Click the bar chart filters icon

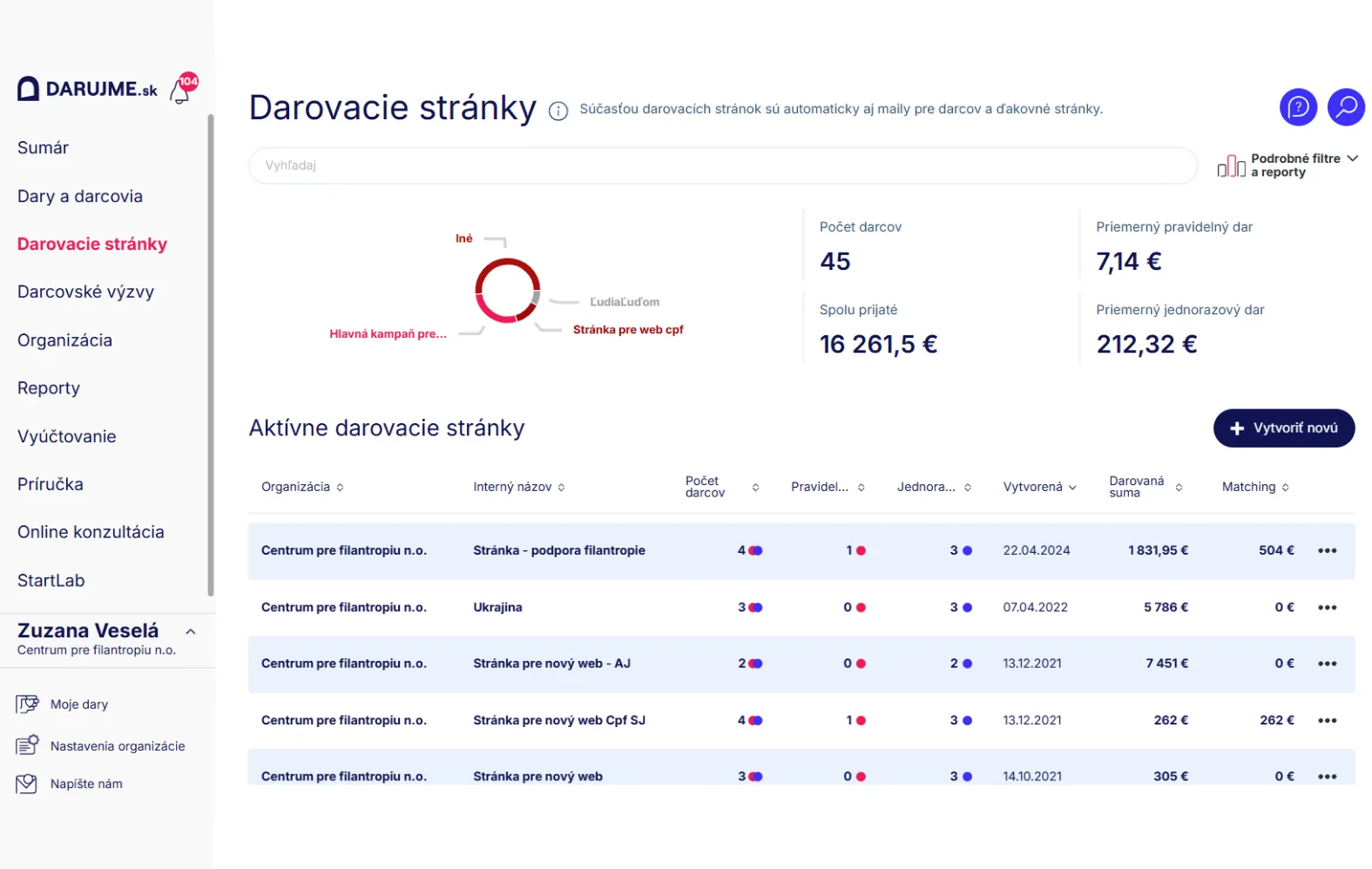click(1231, 165)
